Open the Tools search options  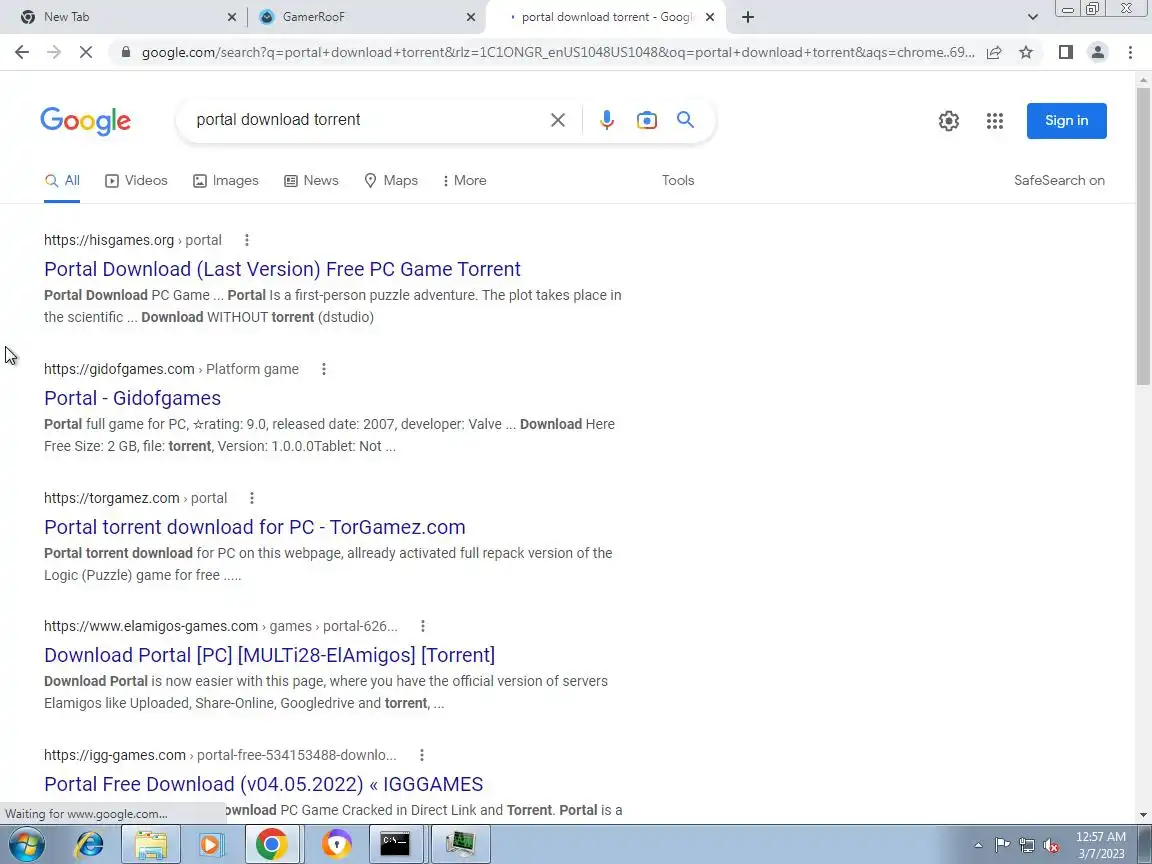tap(677, 181)
